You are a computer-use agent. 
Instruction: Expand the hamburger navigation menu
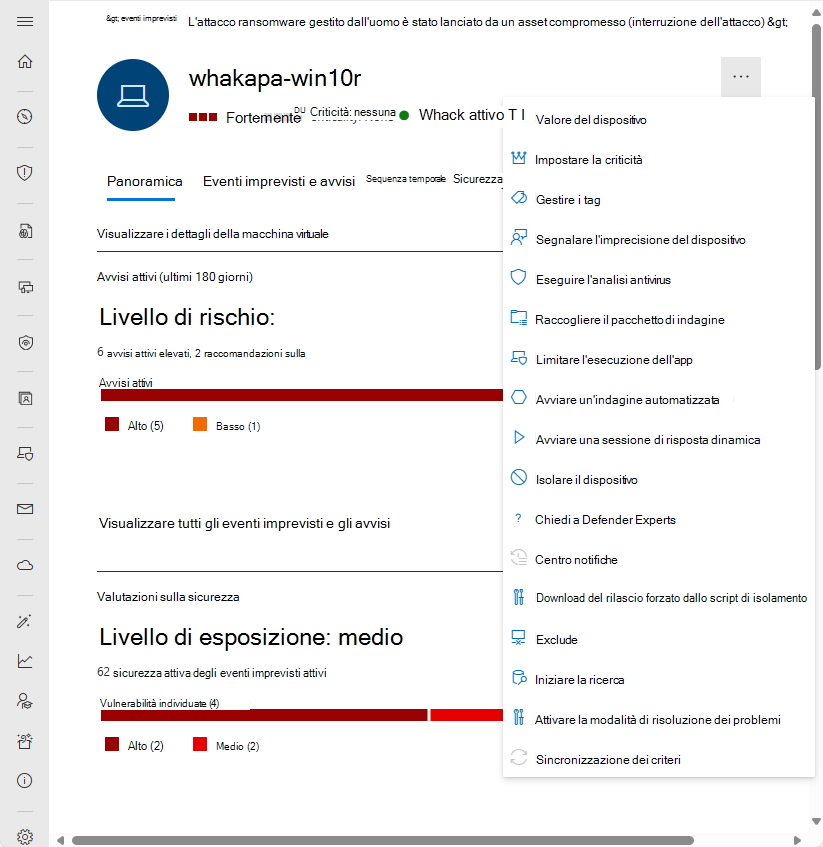coord(25,21)
